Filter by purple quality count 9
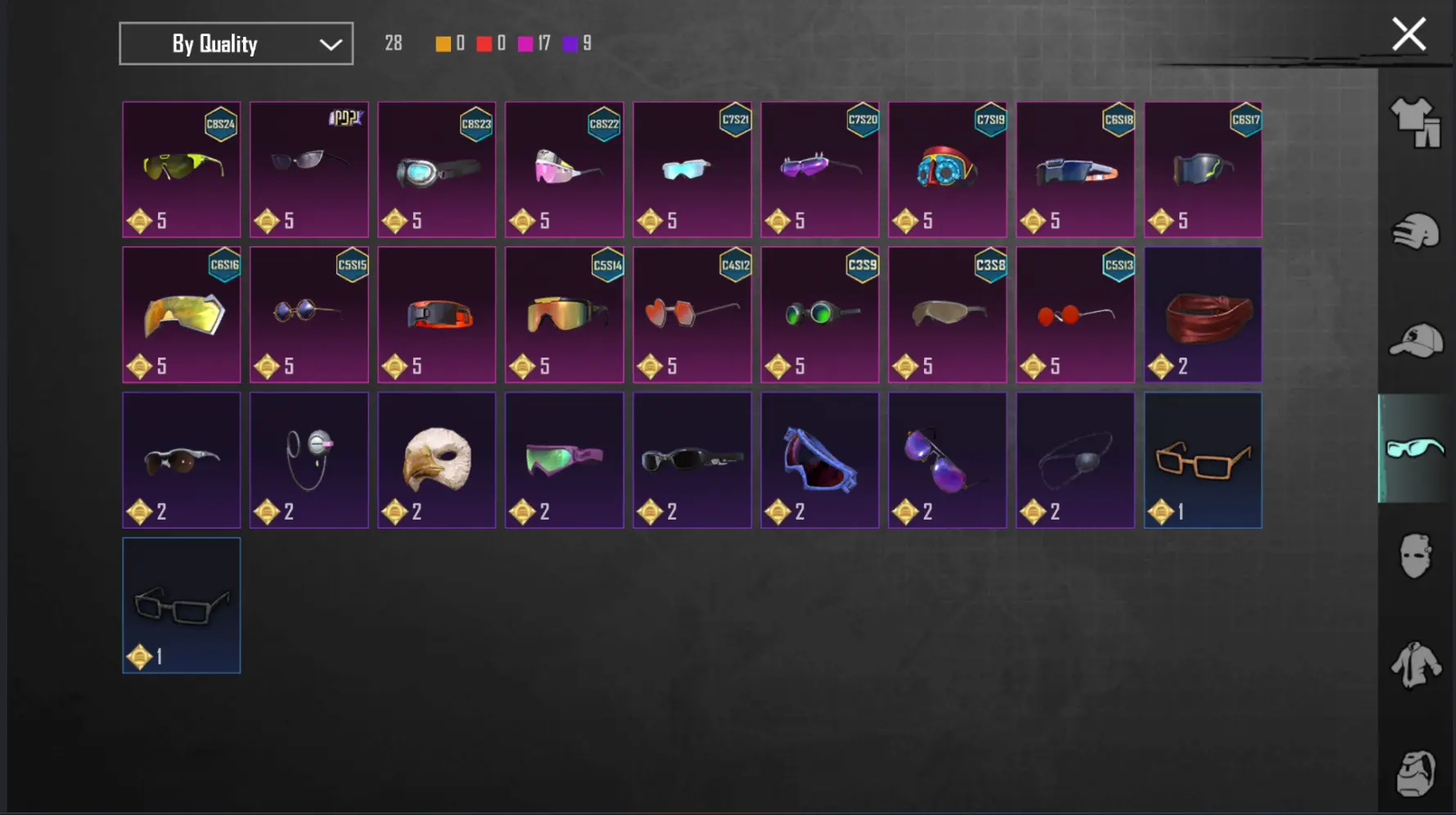This screenshot has height=815, width=1456. [x=577, y=43]
